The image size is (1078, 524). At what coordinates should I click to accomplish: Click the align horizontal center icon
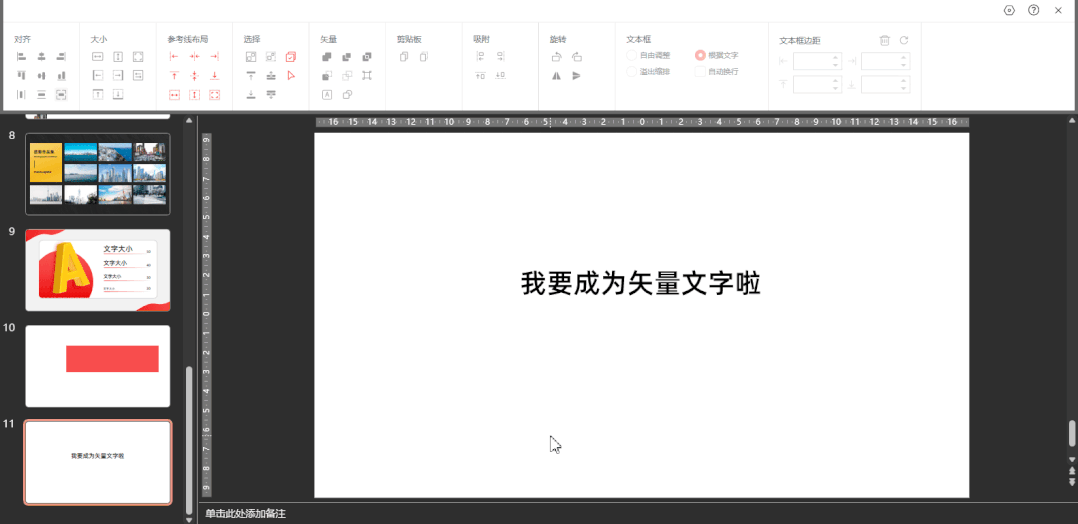41,56
